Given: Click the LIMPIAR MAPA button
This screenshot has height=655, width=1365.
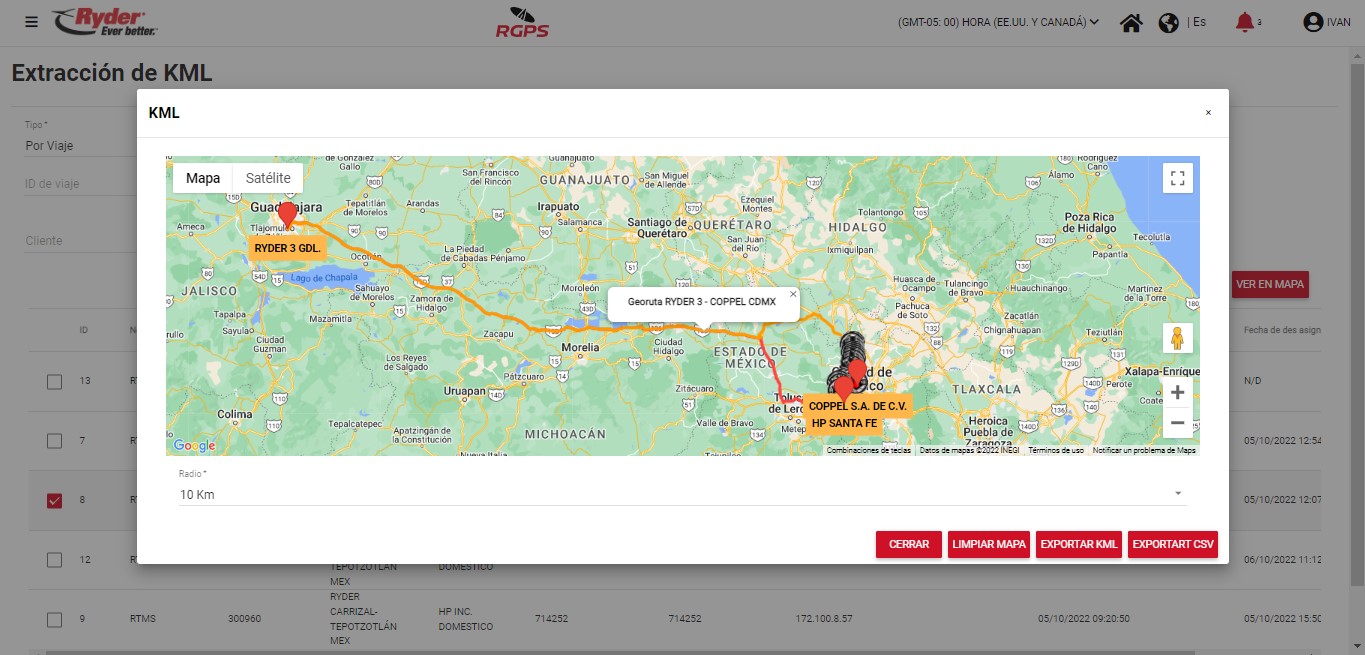Looking at the screenshot, I should click(988, 544).
